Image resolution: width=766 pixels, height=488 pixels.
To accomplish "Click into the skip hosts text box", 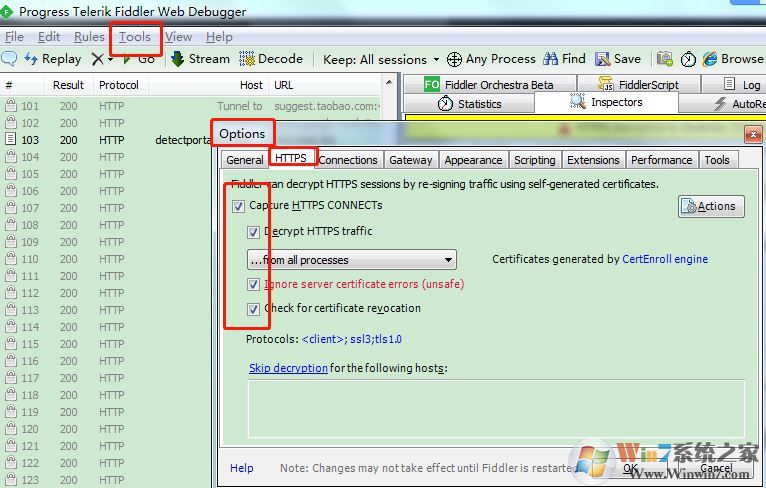I will tap(496, 409).
